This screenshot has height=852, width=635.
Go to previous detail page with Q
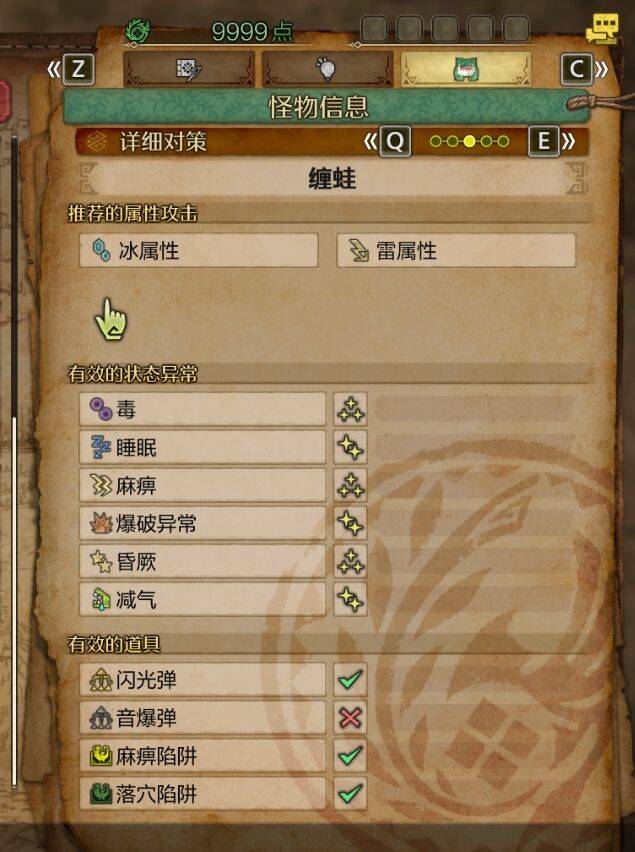[x=395, y=141]
